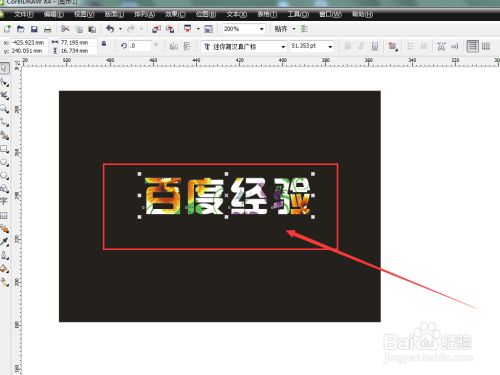The image size is (500, 375).
Task: Open the 工具(O) menu
Action: pos(298,14)
